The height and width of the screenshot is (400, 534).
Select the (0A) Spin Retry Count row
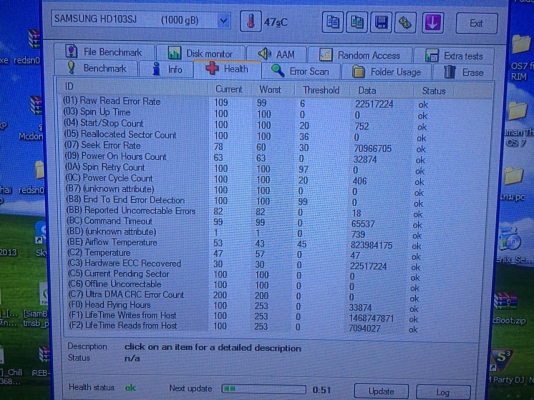click(244, 168)
